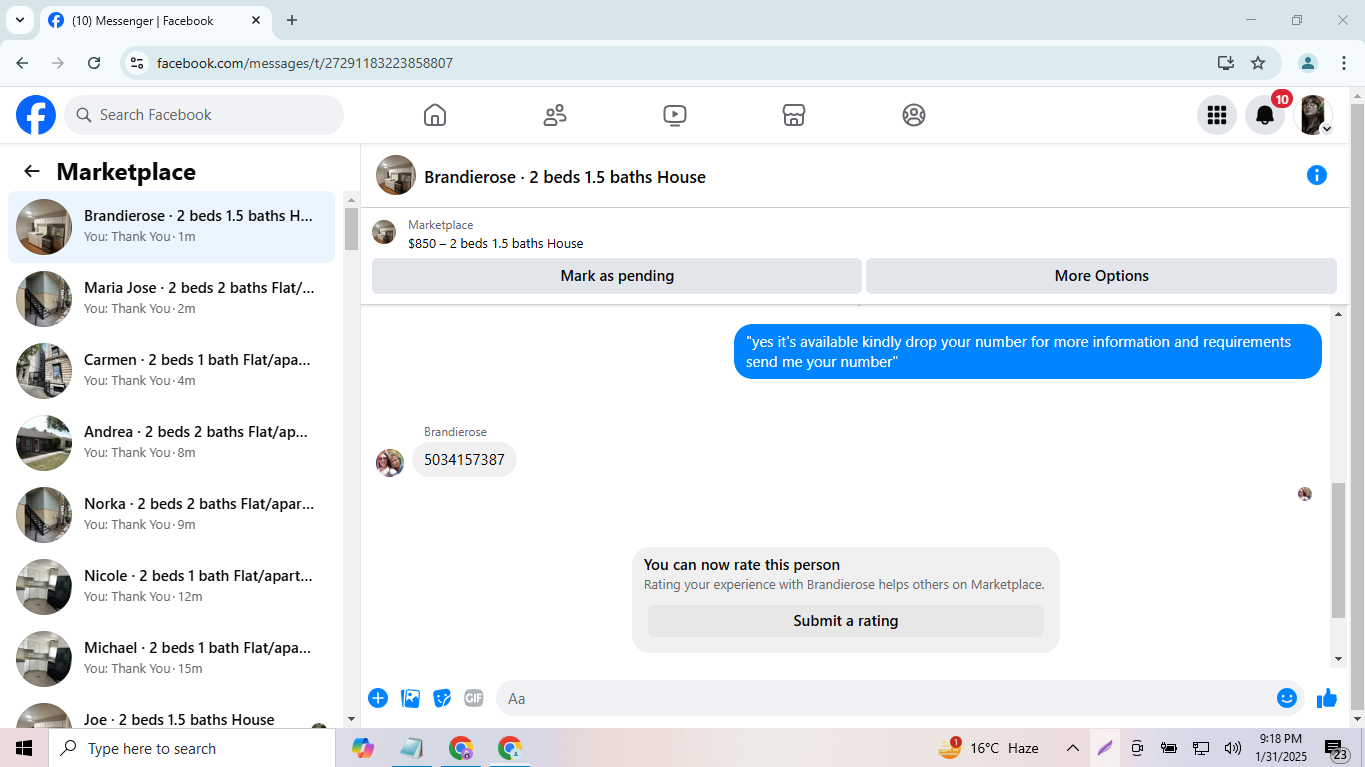Click the chat scrollbar up arrow
This screenshot has height=767, width=1365.
click(x=1339, y=315)
